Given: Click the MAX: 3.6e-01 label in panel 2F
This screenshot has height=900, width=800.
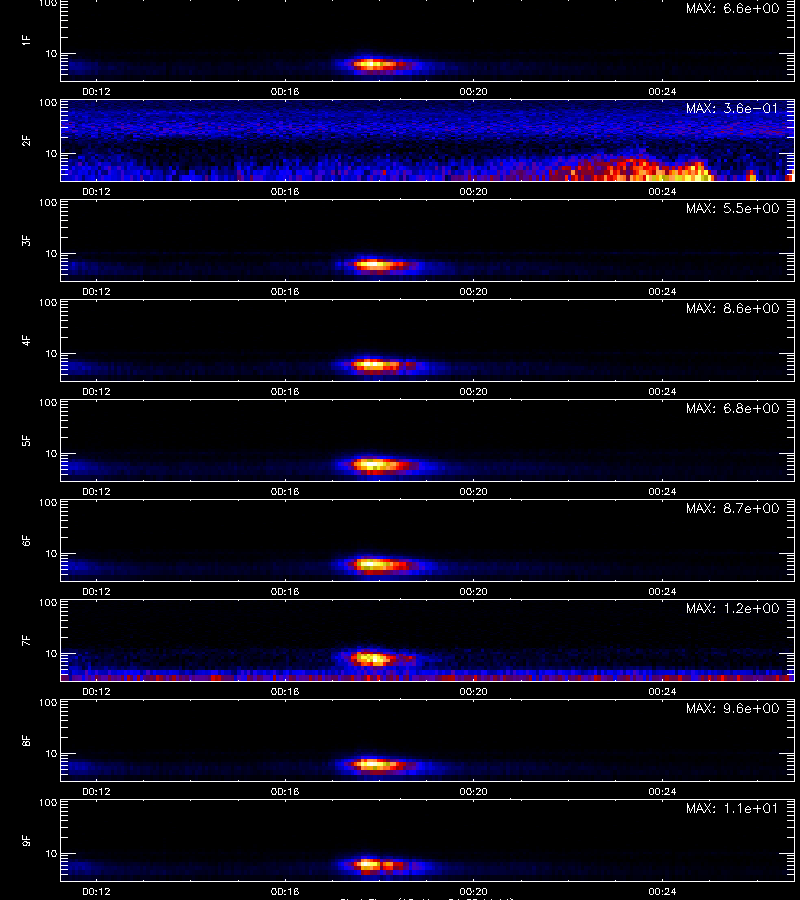Looking at the screenshot, I should [732, 108].
